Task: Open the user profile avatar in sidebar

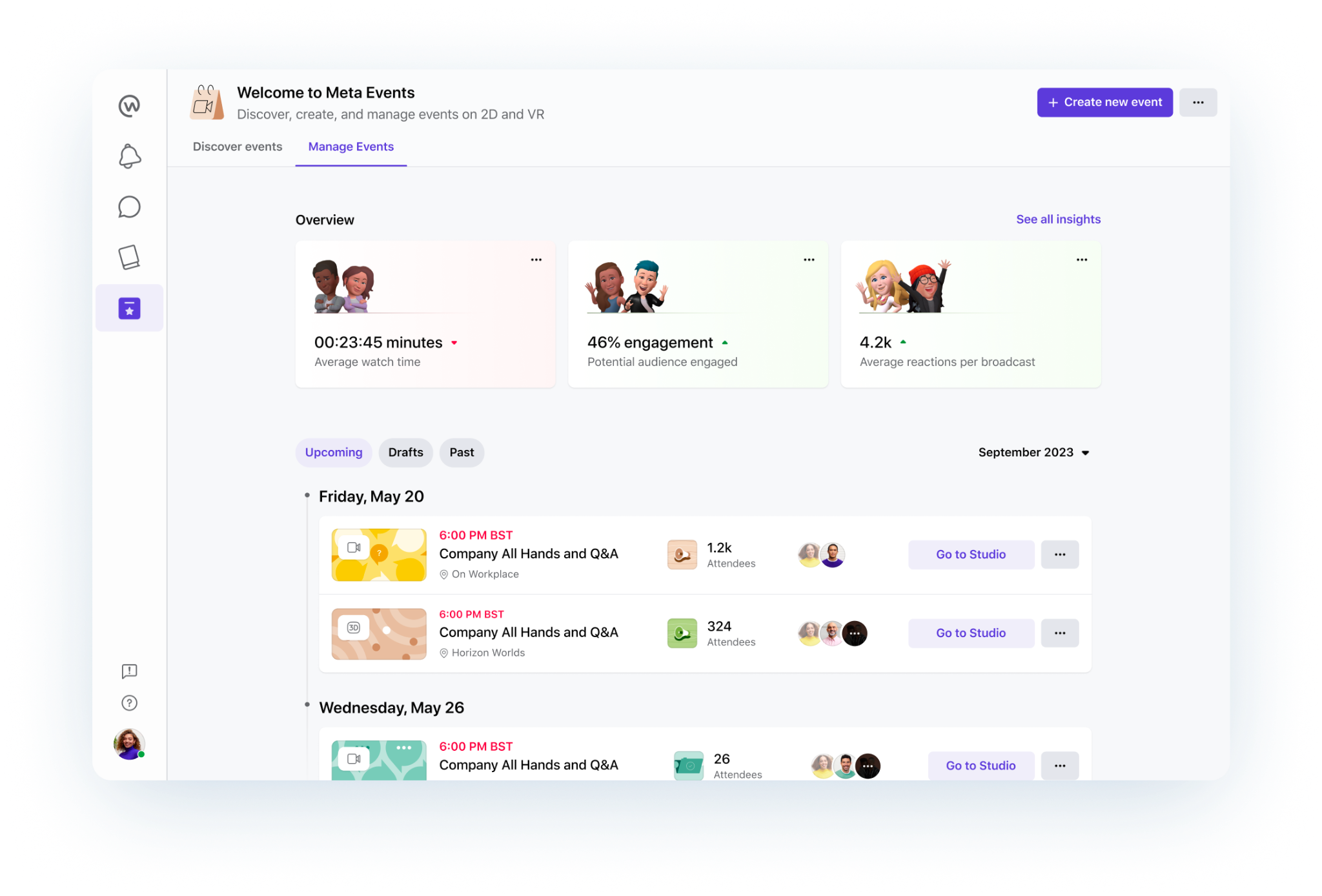Action: pos(129,744)
